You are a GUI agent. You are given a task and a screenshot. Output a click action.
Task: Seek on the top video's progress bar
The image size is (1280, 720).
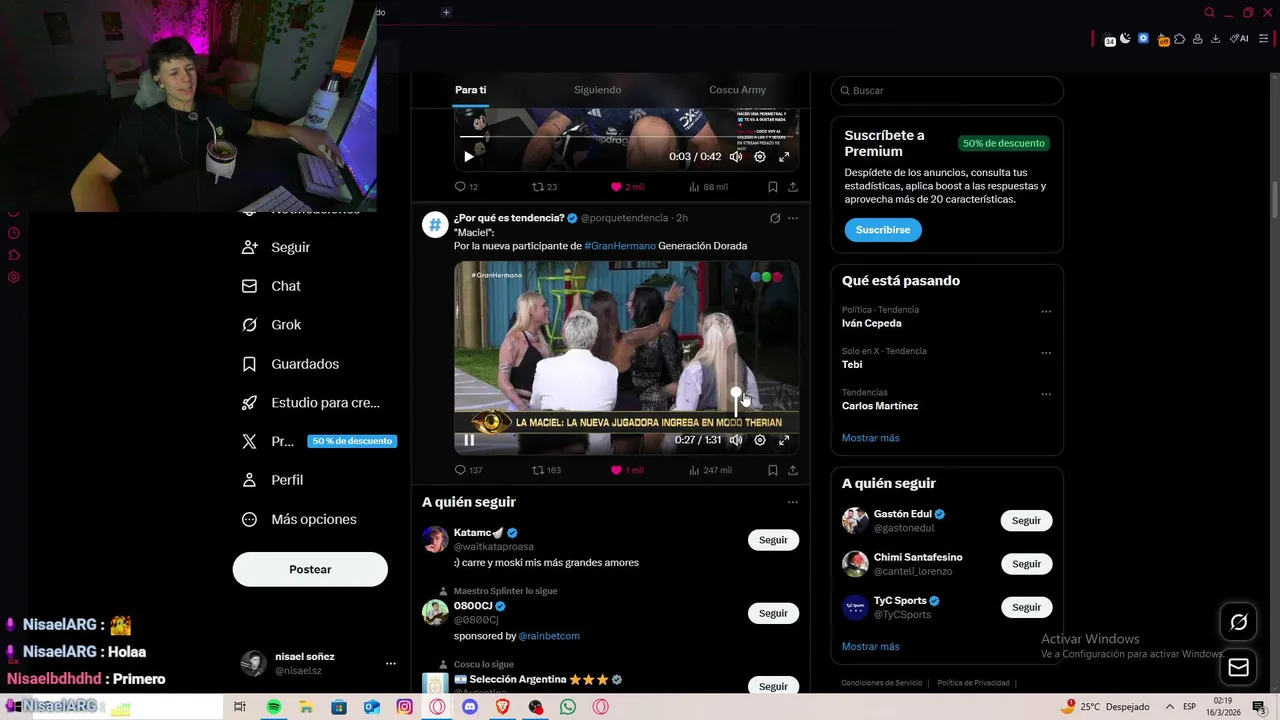pos(627,136)
